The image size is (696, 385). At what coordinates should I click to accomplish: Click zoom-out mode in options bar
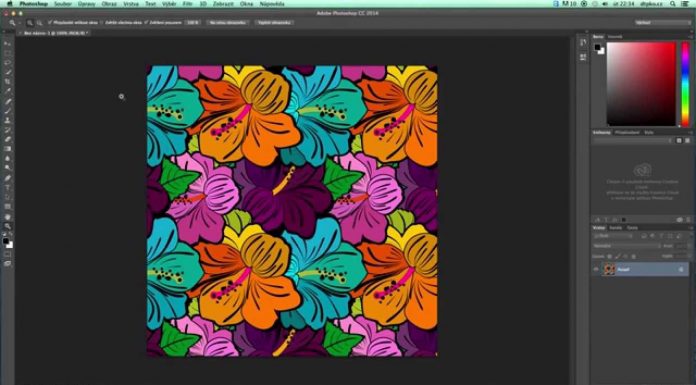pyautogui.click(x=39, y=22)
